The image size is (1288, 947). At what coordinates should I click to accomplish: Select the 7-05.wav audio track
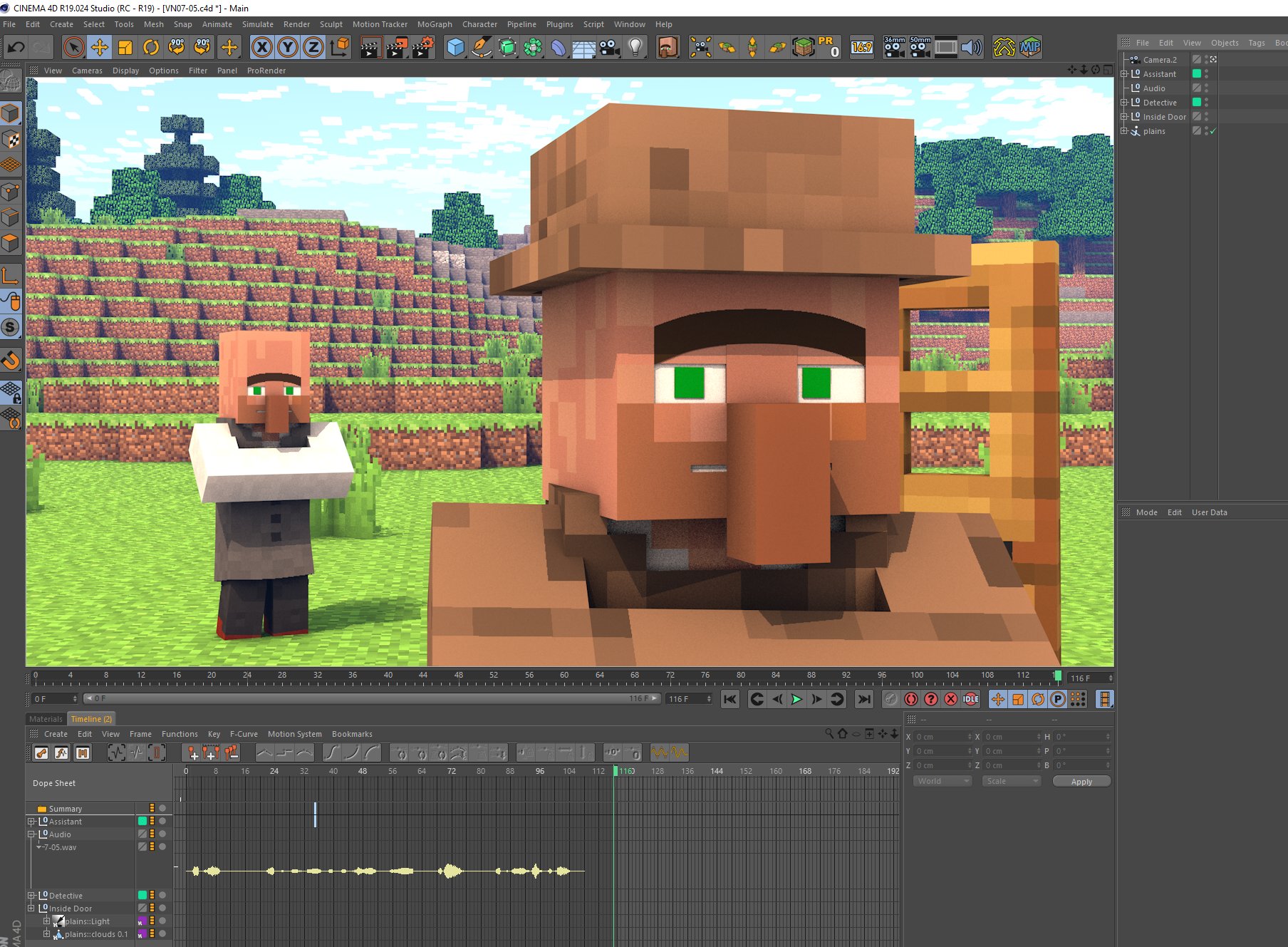click(x=60, y=847)
